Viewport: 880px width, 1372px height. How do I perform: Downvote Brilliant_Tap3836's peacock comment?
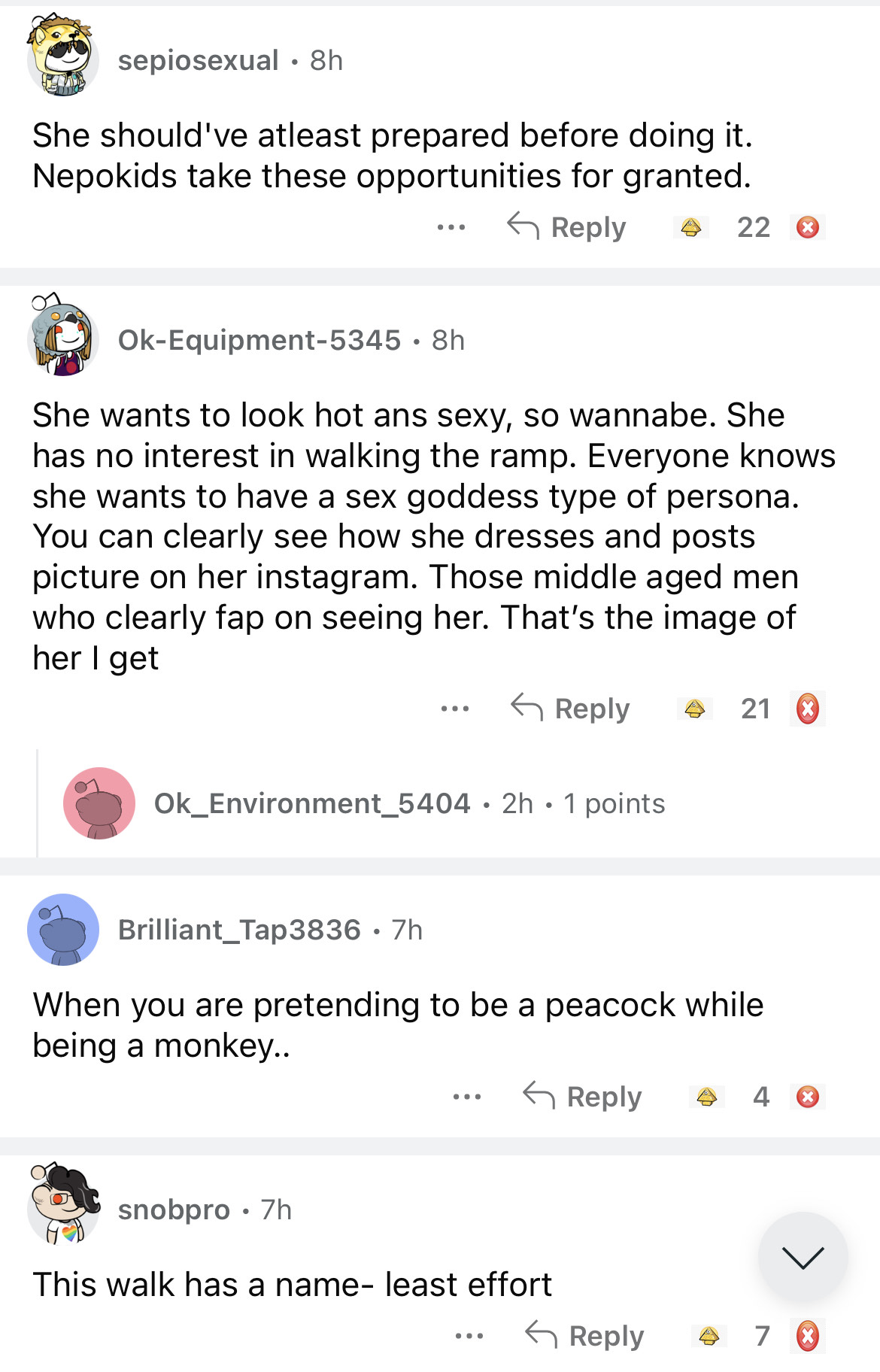[x=808, y=1097]
